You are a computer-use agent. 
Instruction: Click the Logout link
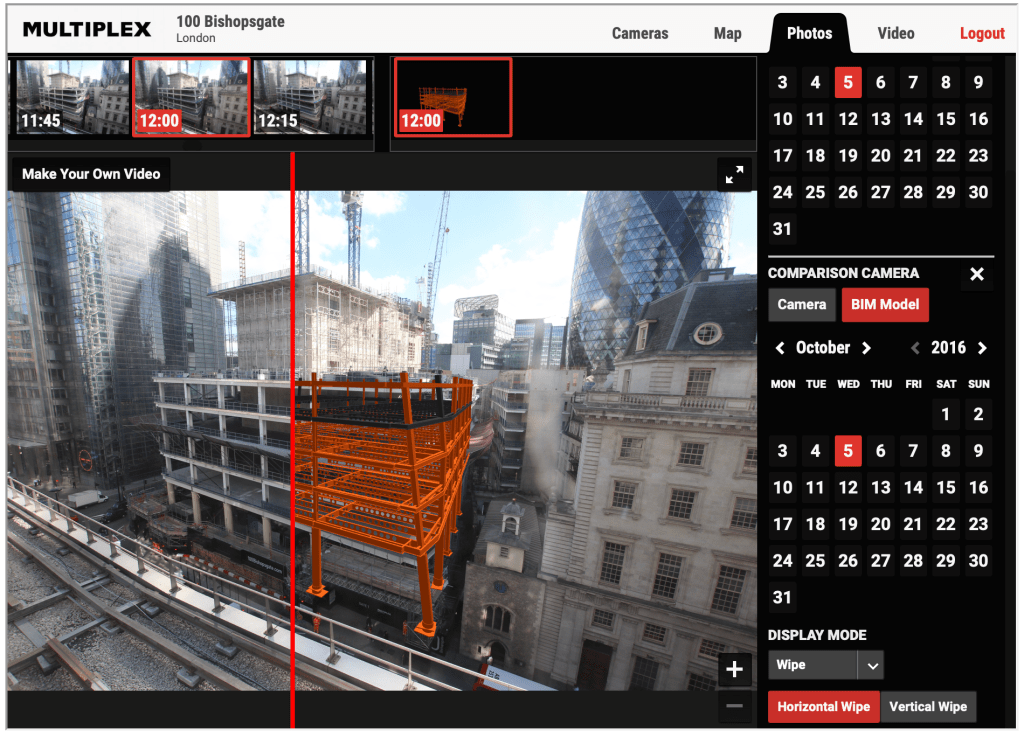pos(982,33)
